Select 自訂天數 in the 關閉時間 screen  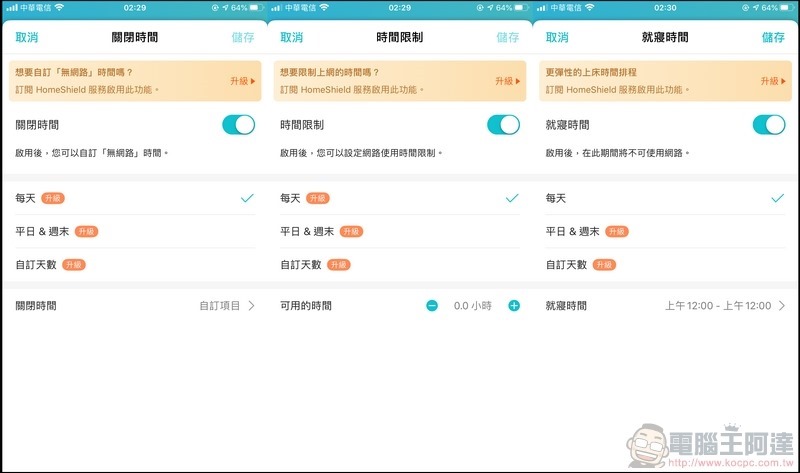135,264
